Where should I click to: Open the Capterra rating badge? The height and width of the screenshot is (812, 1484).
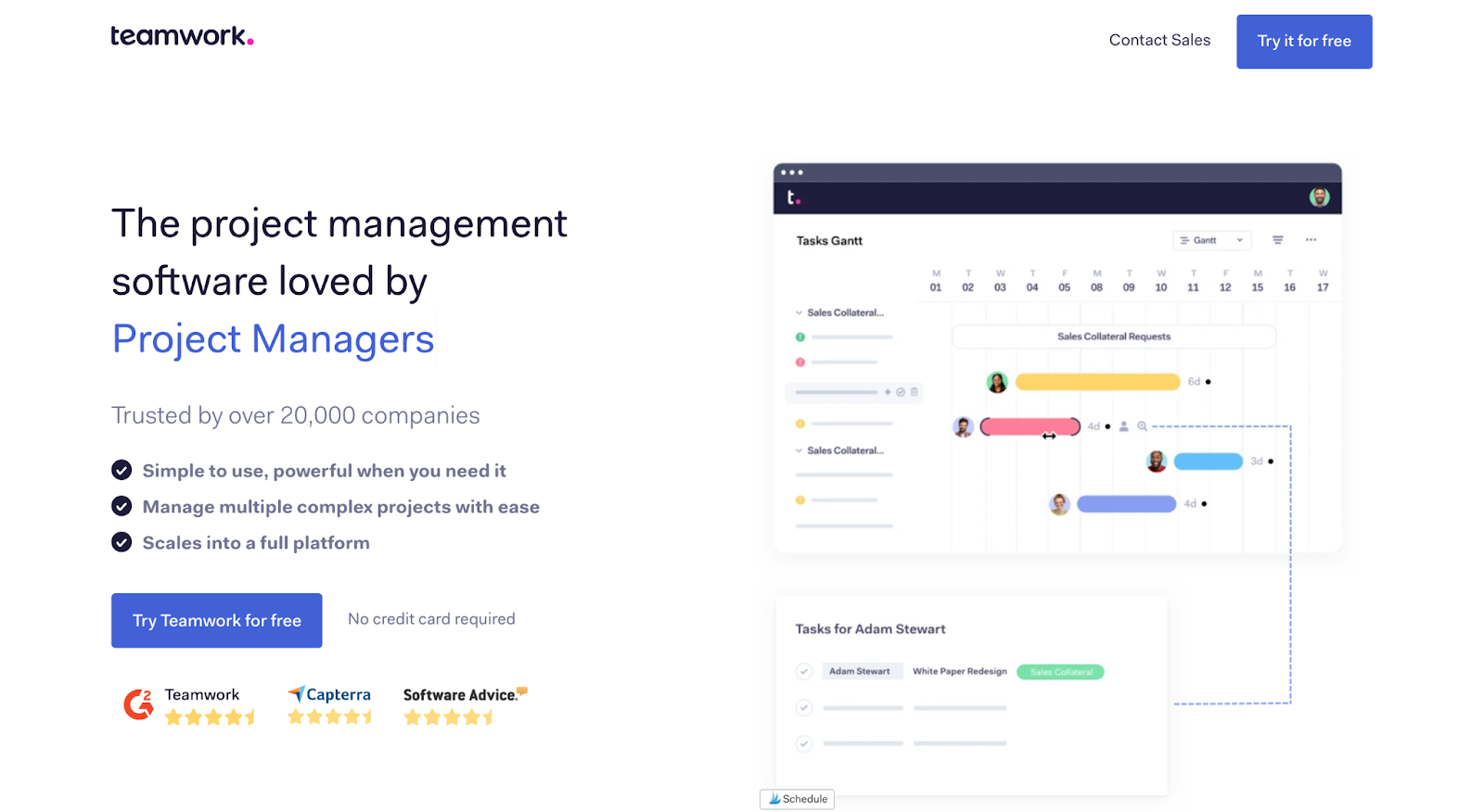click(329, 705)
